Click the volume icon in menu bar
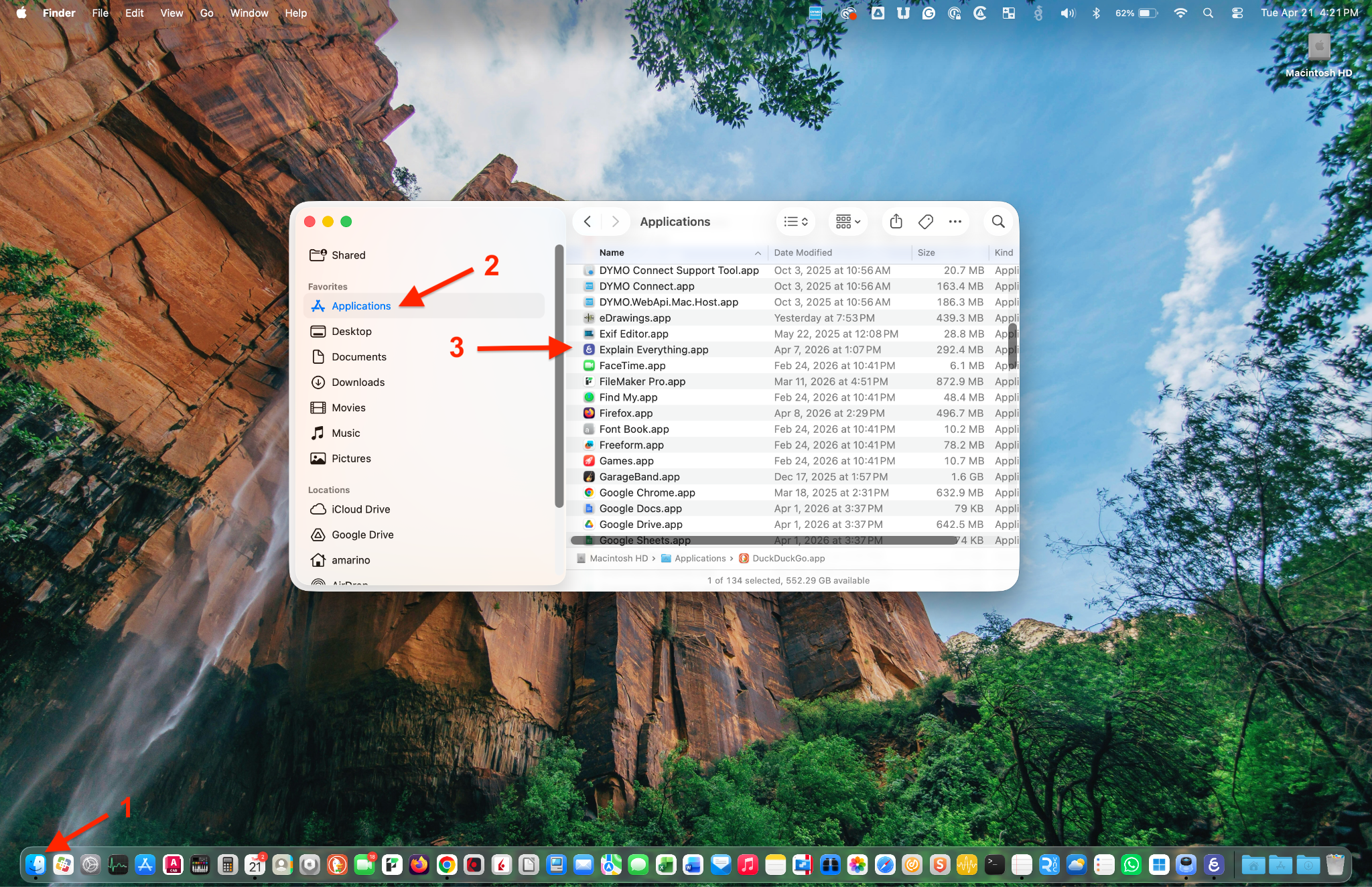Screen dimensions: 1372x887 tap(1067, 13)
